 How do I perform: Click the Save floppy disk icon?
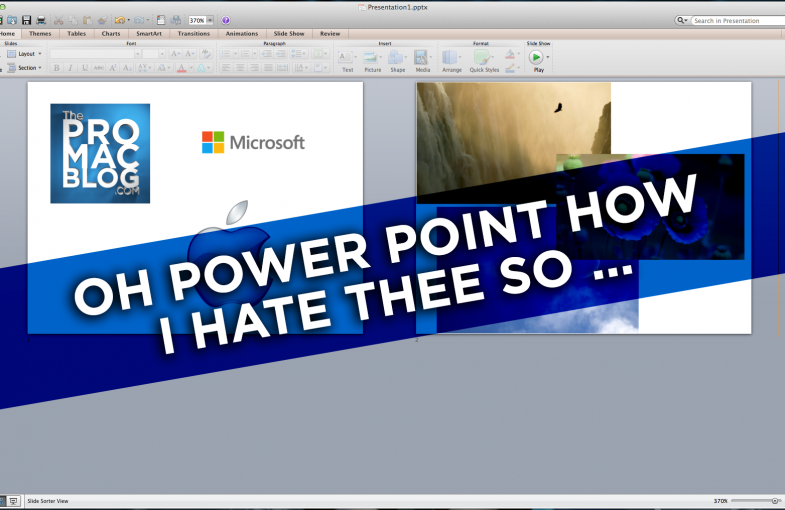tap(27, 20)
